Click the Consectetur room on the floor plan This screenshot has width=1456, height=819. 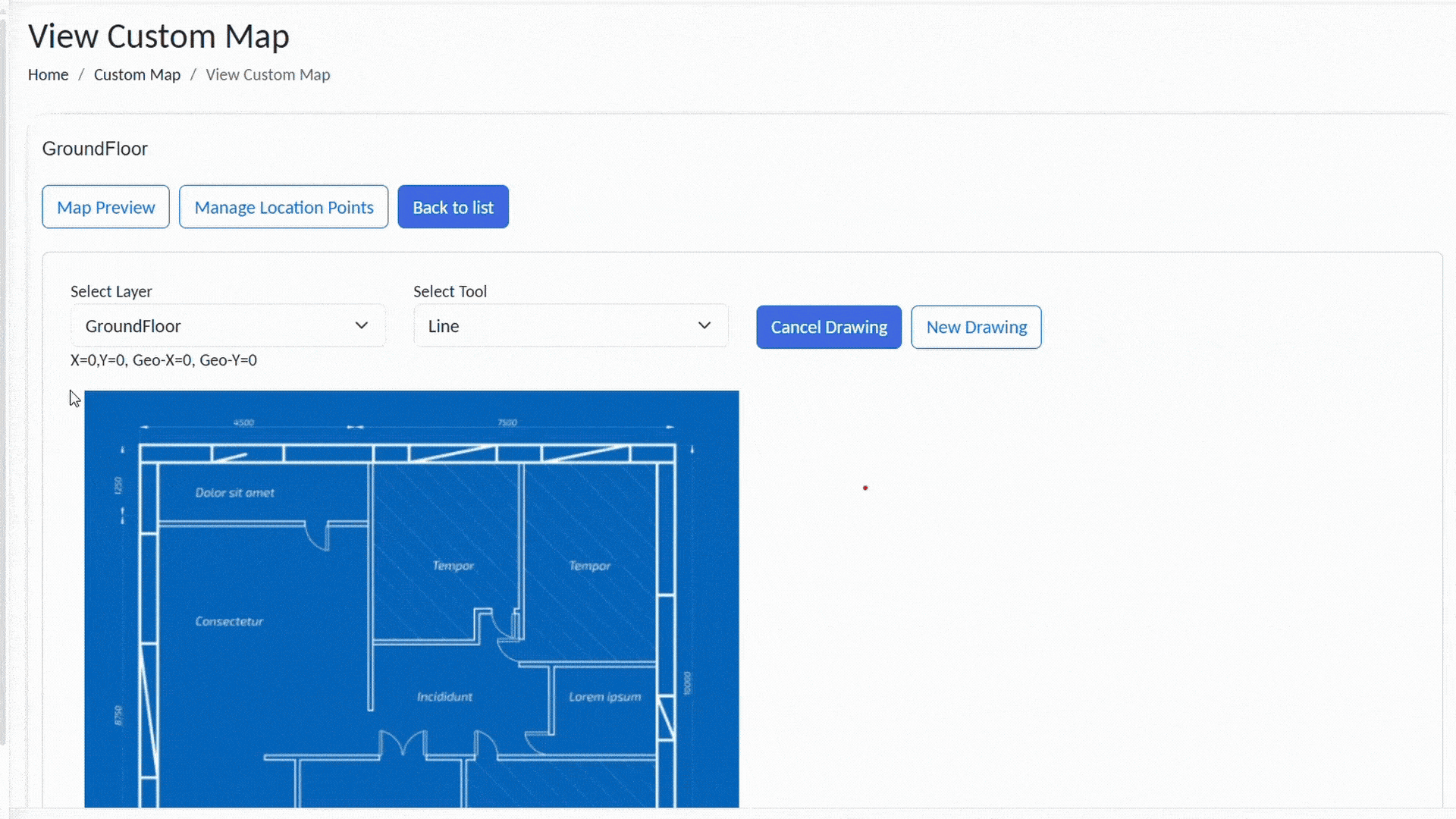[229, 621]
